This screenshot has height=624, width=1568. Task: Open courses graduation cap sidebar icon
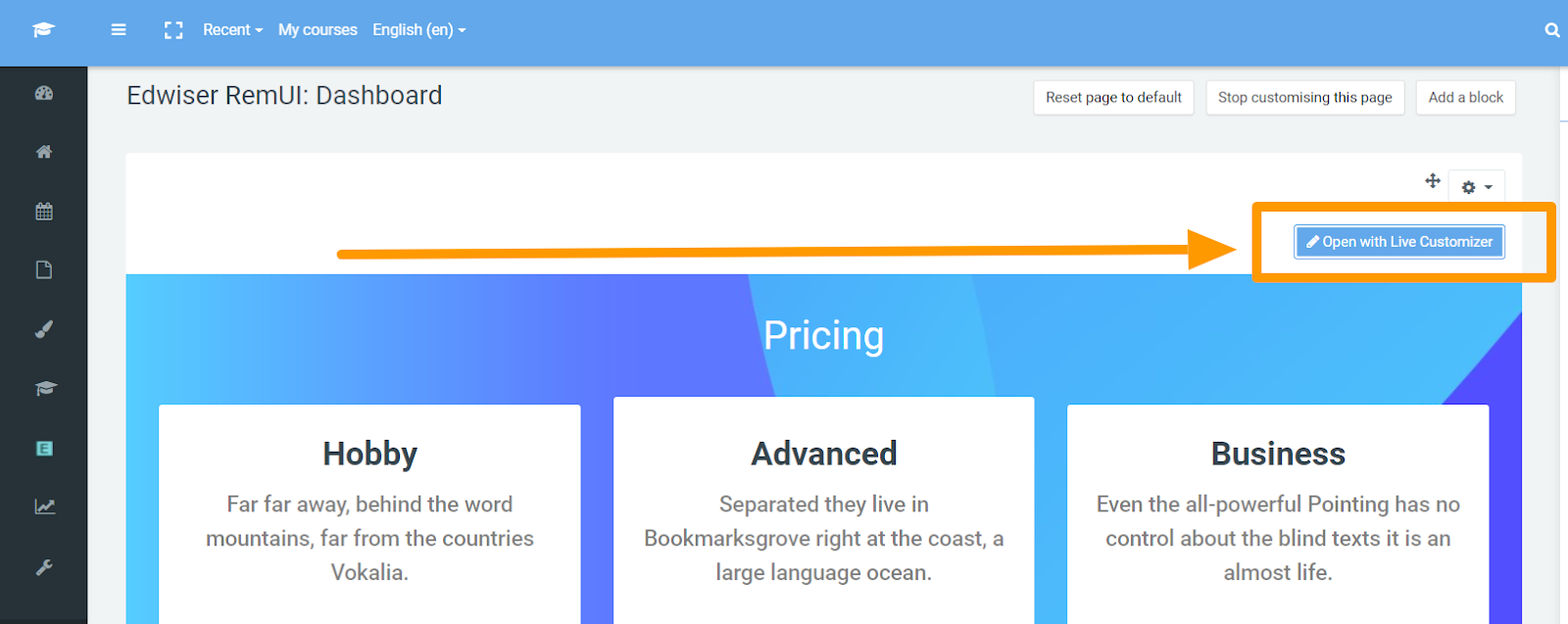(45, 389)
